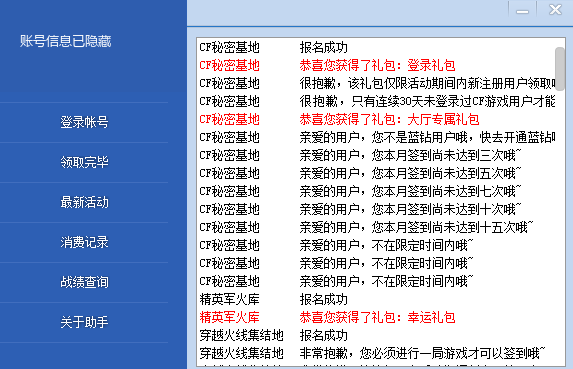Select the row 您必须进行一局游戏才可以签到哦
Image resolution: width=573 pixels, height=369 pixels.
coord(376,353)
